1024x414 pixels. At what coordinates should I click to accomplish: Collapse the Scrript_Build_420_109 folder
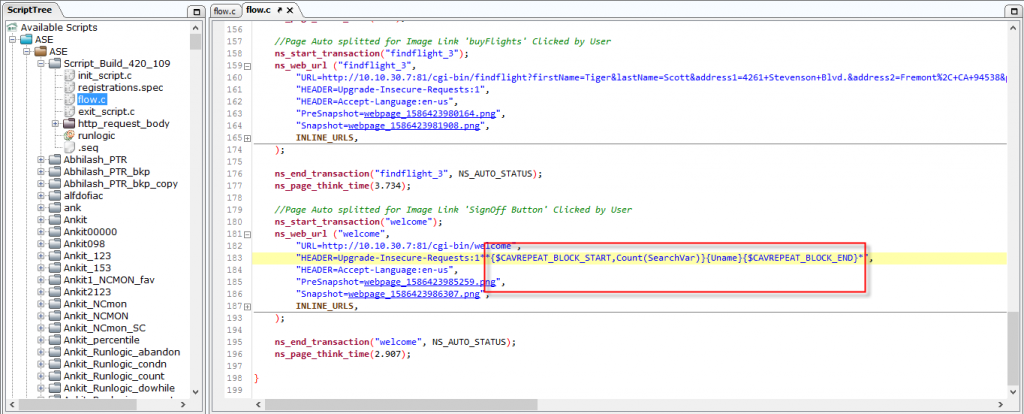tap(41, 63)
